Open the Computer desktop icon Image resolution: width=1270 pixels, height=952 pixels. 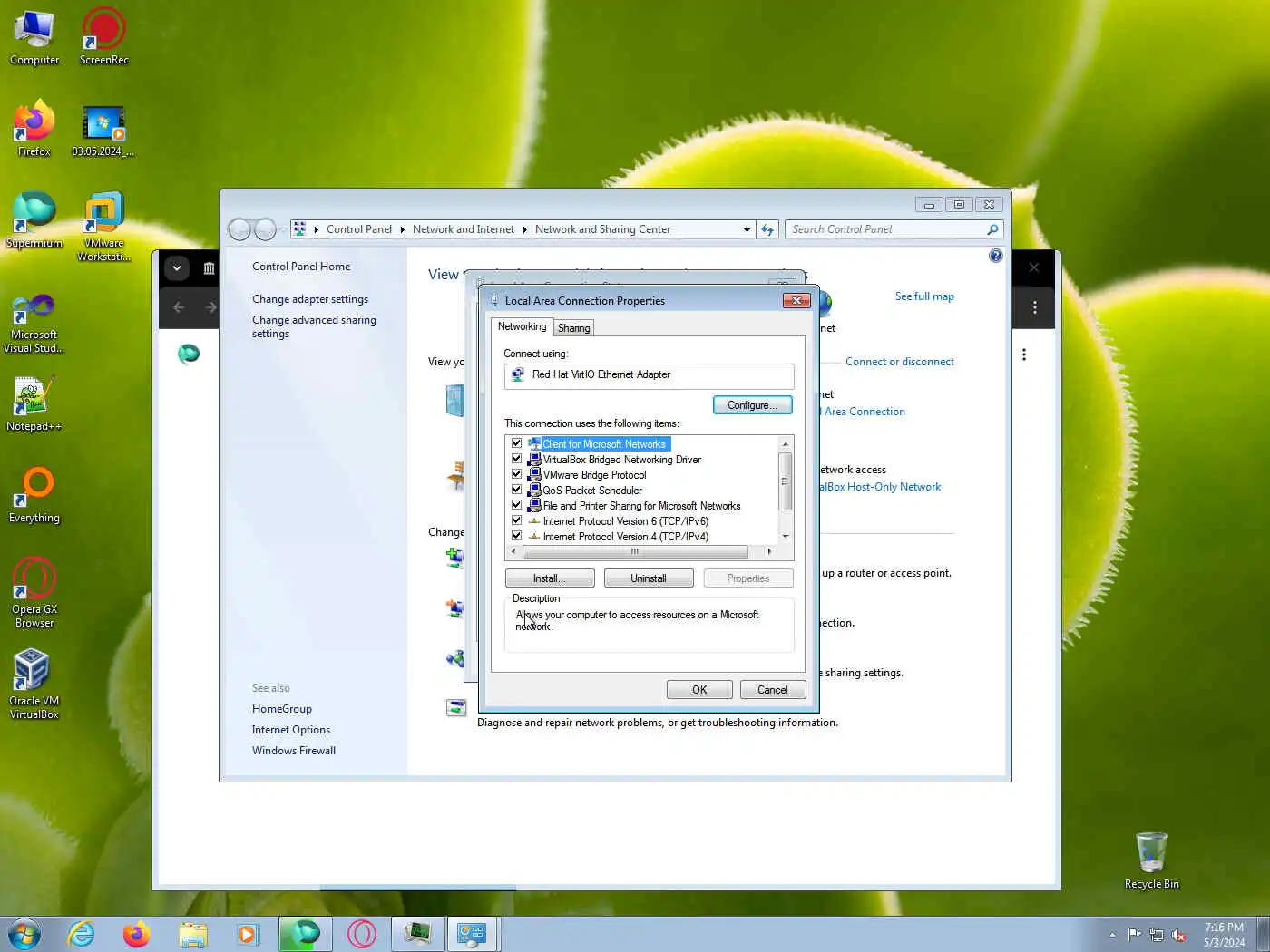(34, 36)
